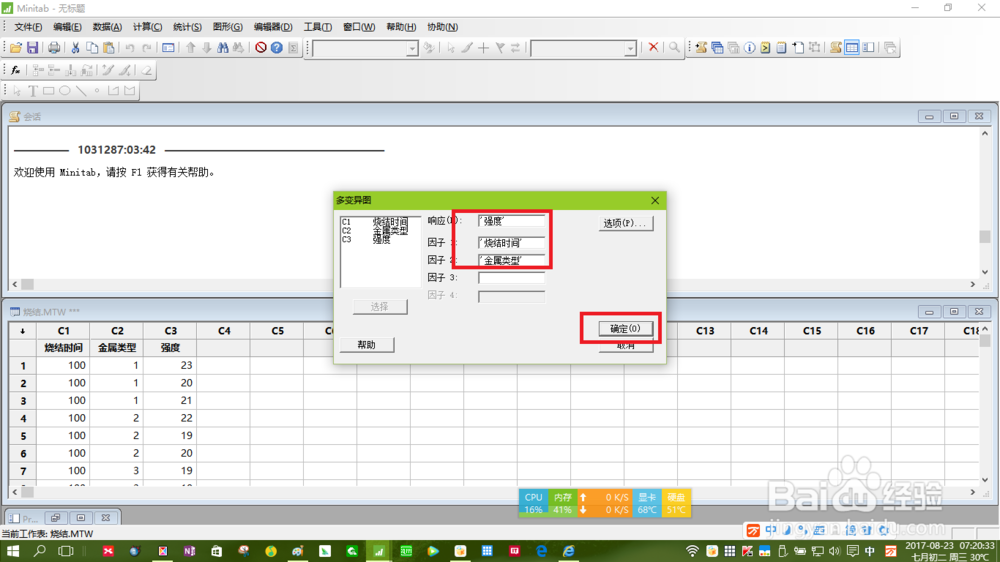Open the command line history icon
The height and width of the screenshot is (562, 1000).
click(x=765, y=48)
